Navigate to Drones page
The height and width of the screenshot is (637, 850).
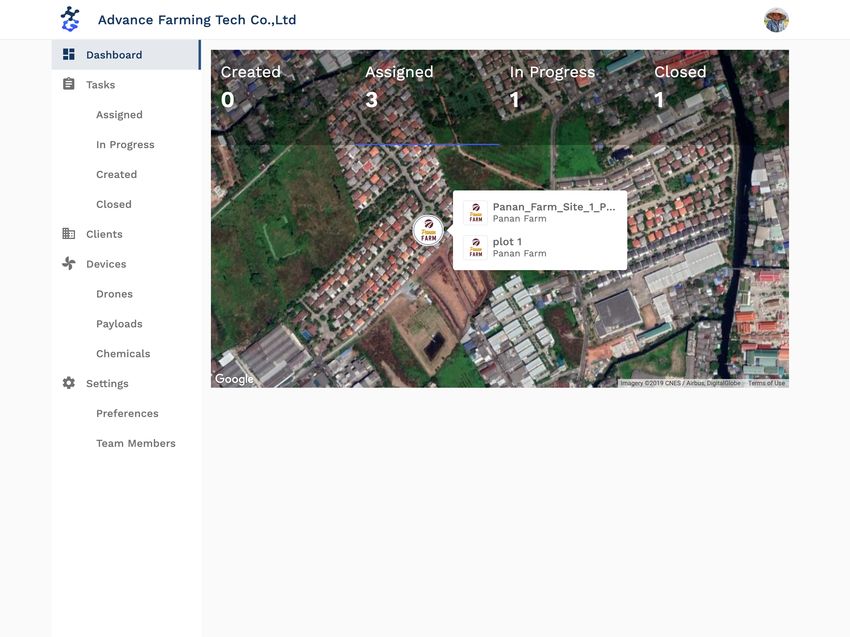pyautogui.click(x=126, y=293)
